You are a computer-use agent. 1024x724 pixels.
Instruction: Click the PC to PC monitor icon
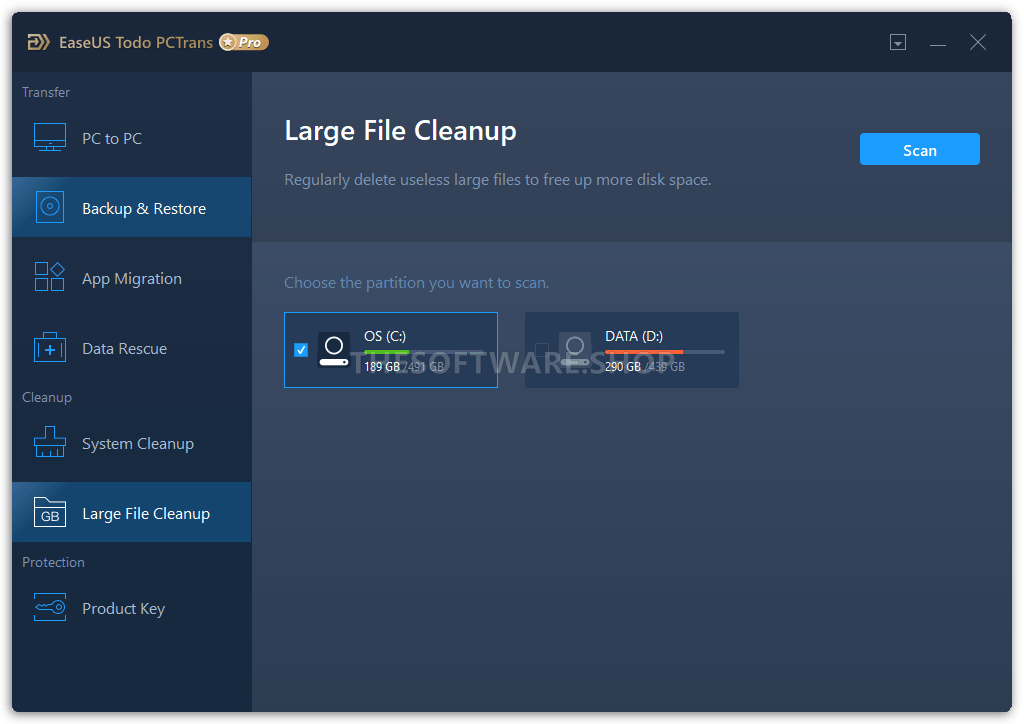50,138
